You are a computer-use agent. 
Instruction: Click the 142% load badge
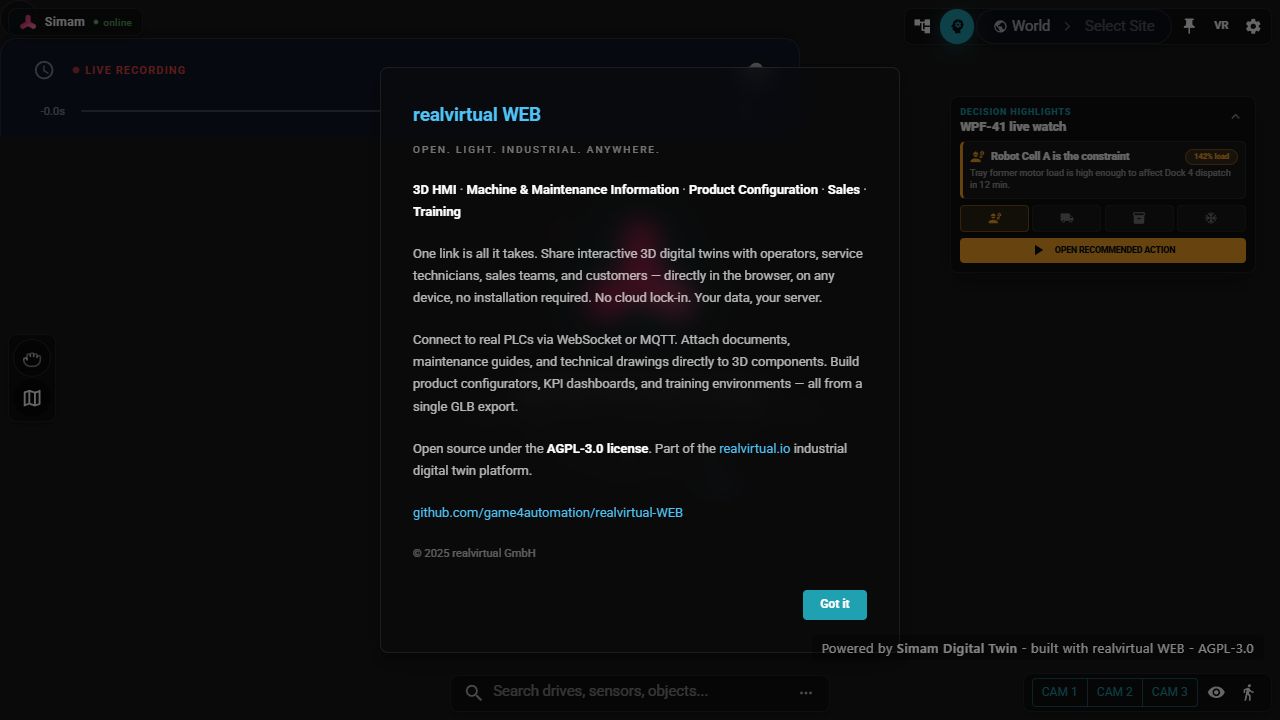click(x=1211, y=156)
